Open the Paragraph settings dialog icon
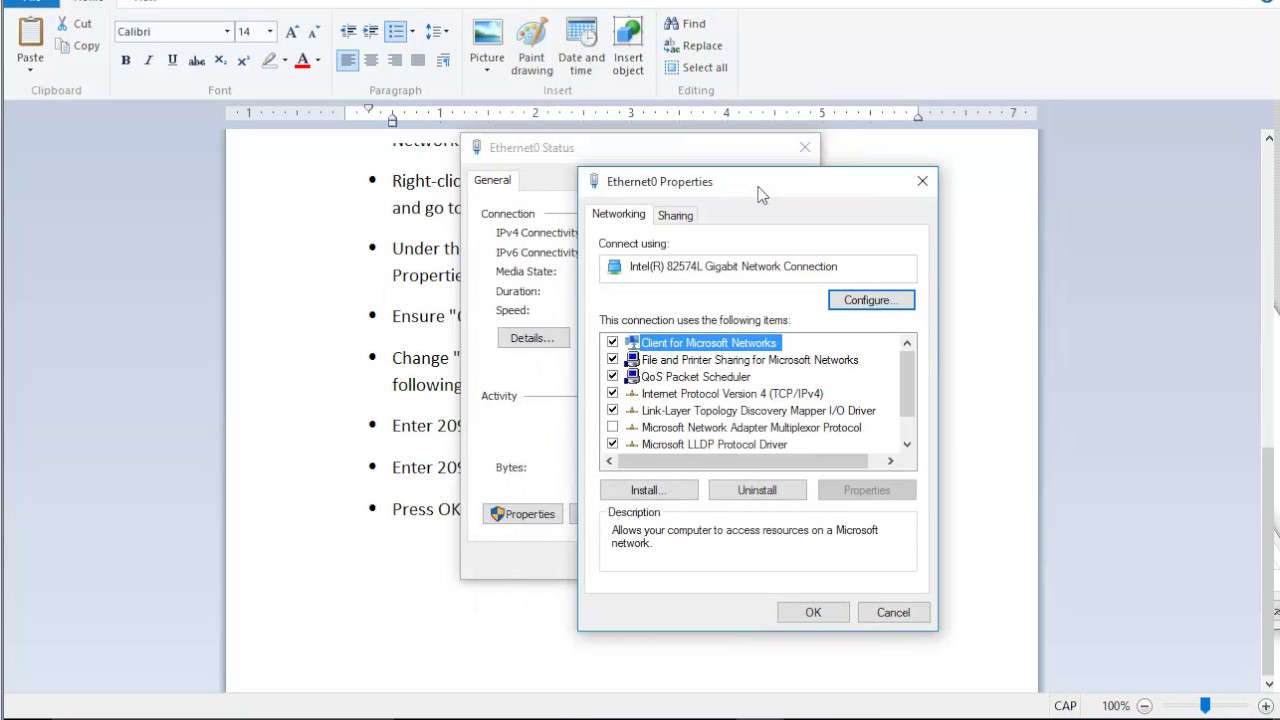 [x=443, y=61]
